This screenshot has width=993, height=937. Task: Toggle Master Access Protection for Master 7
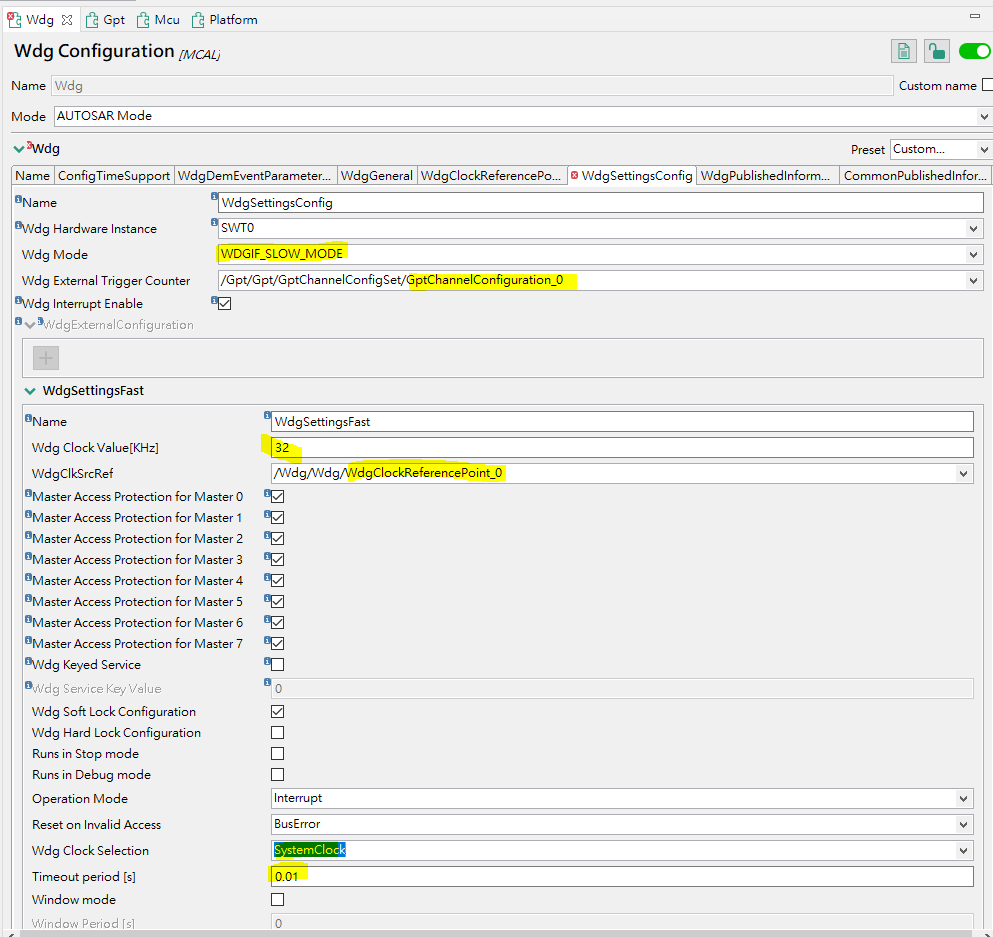pyautogui.click(x=277, y=643)
